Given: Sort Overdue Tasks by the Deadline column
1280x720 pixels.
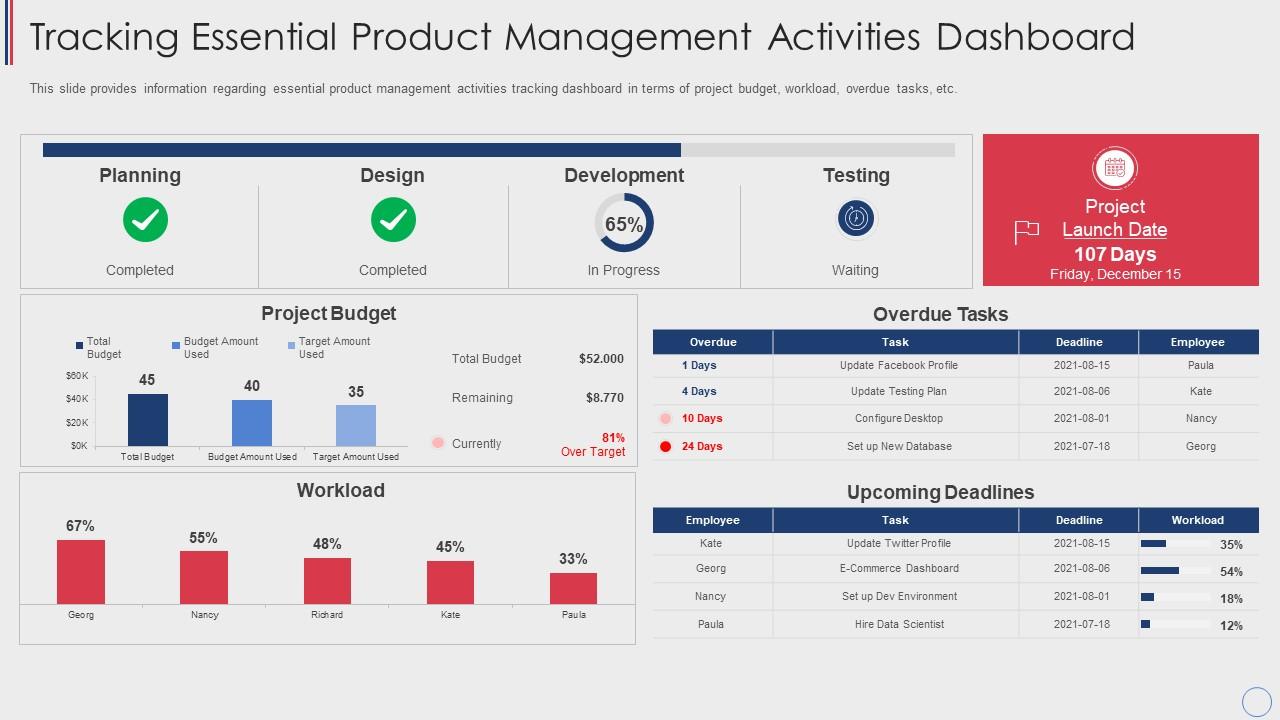Looking at the screenshot, I should click(1079, 342).
